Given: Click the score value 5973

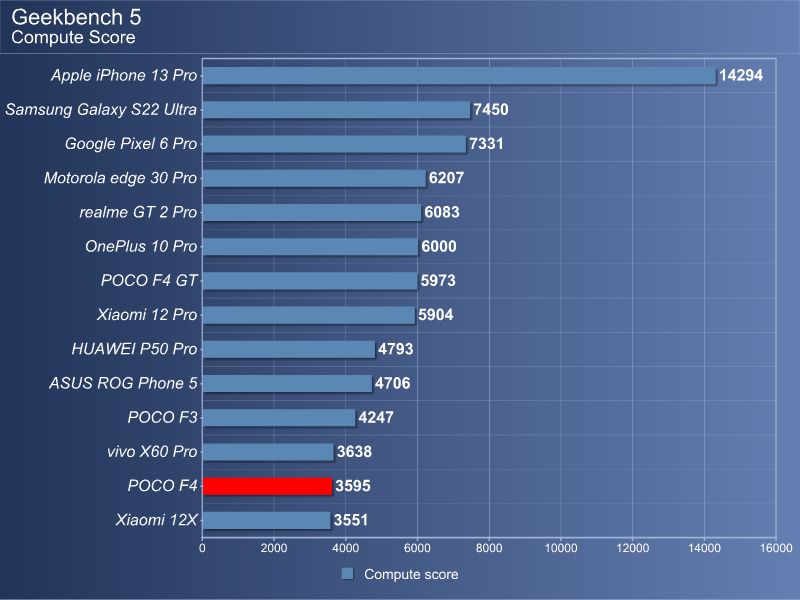Looking at the screenshot, I should point(438,281).
